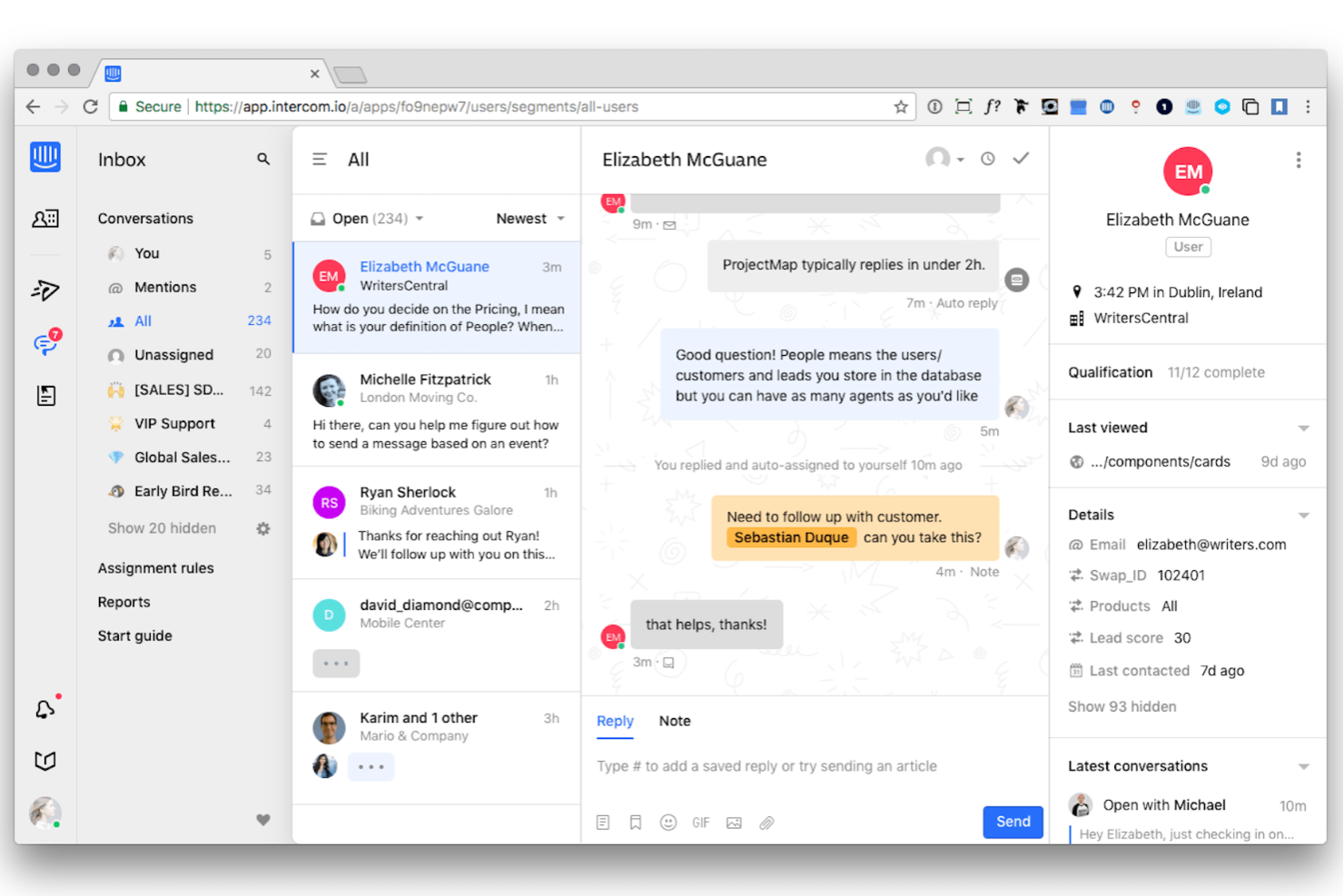Switch to the Note tab

[x=675, y=721]
